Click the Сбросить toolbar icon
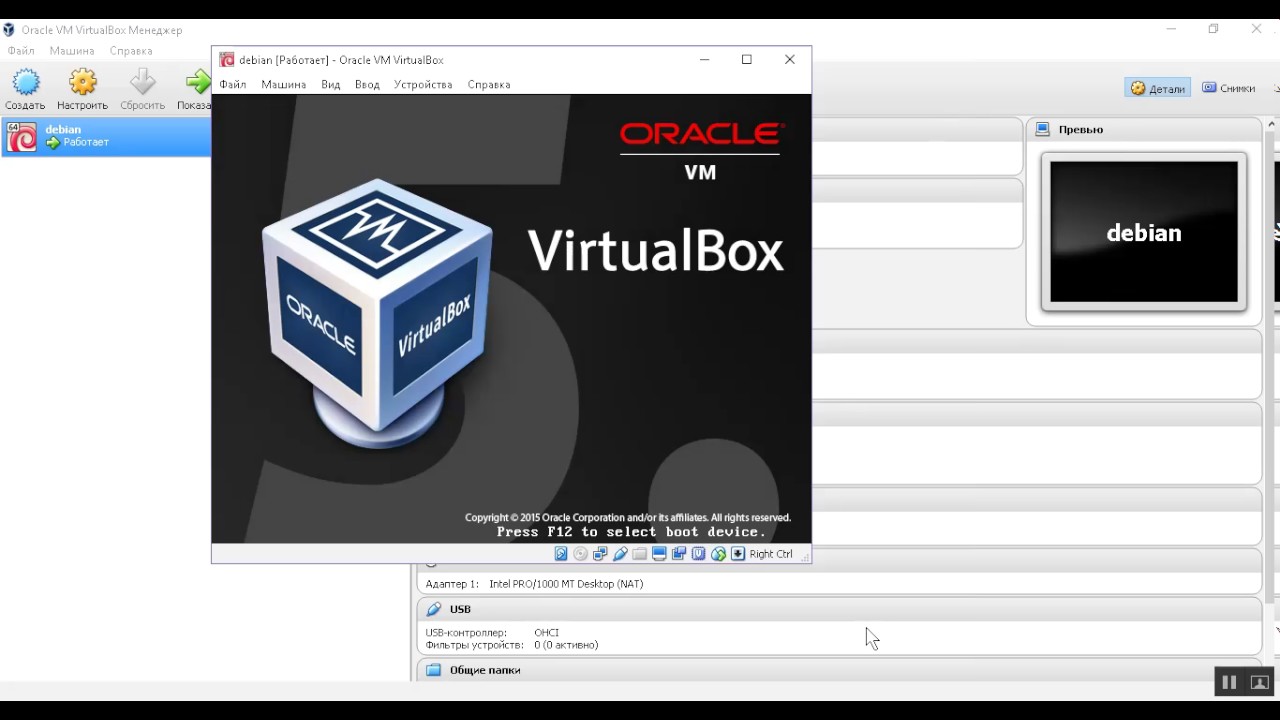The width and height of the screenshot is (1280, 720). click(x=143, y=83)
